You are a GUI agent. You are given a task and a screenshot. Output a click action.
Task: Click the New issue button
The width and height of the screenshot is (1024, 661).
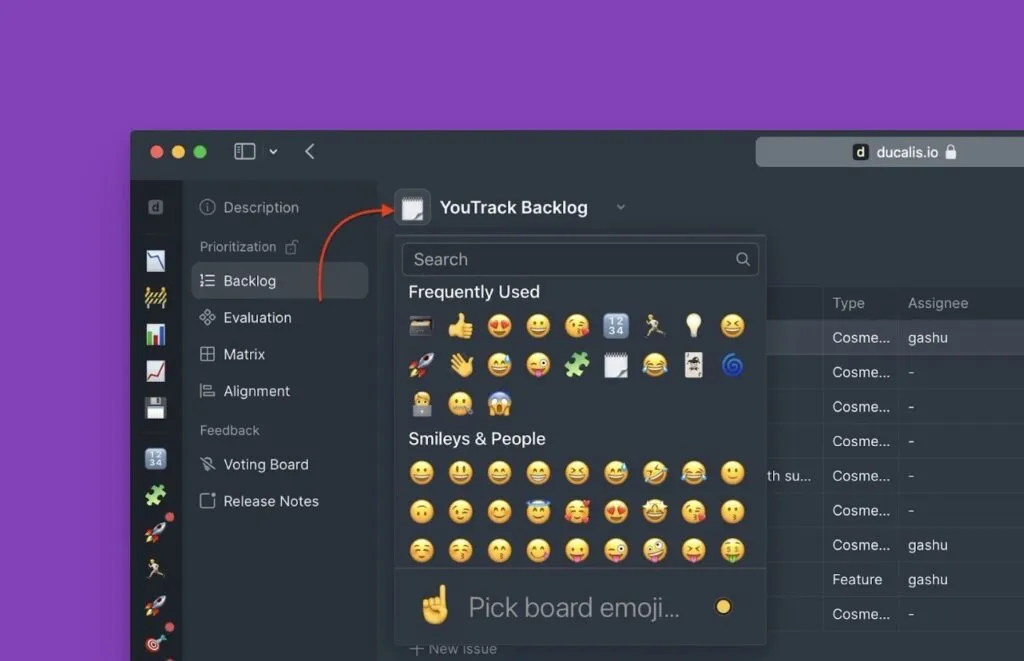pyautogui.click(x=453, y=649)
